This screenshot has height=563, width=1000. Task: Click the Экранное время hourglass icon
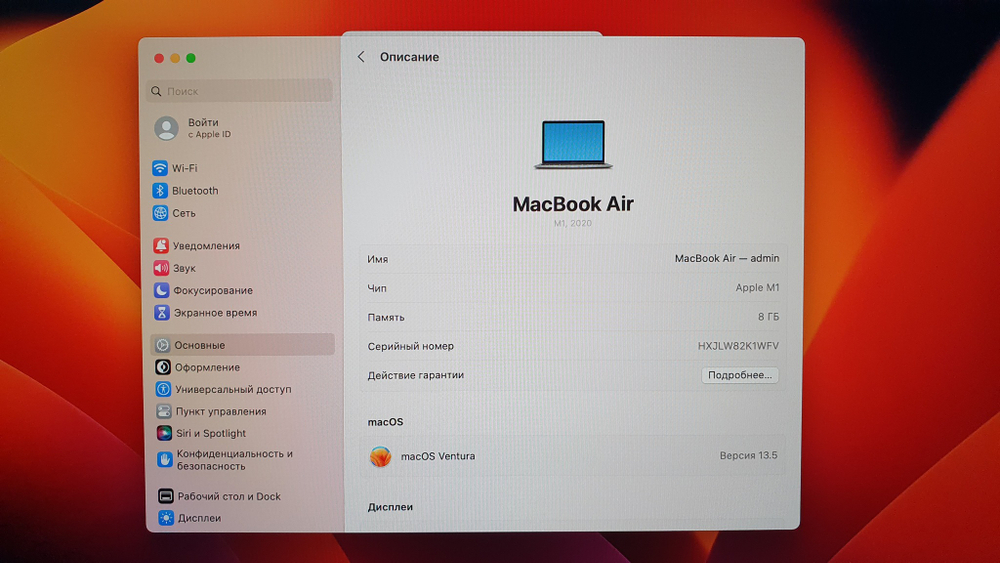pyautogui.click(x=161, y=312)
